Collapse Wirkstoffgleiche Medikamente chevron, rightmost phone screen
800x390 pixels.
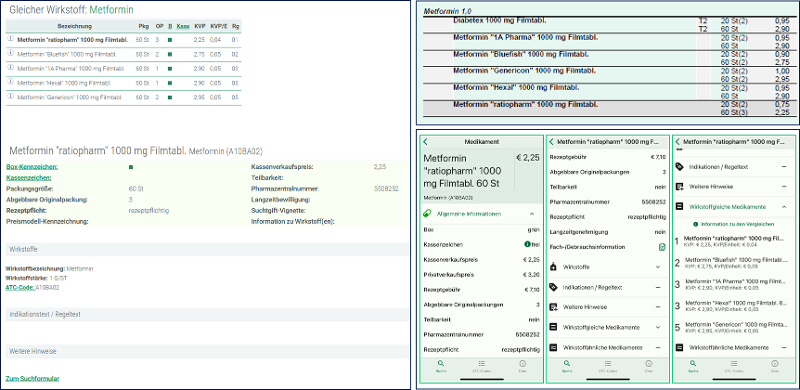pyautogui.click(x=784, y=207)
